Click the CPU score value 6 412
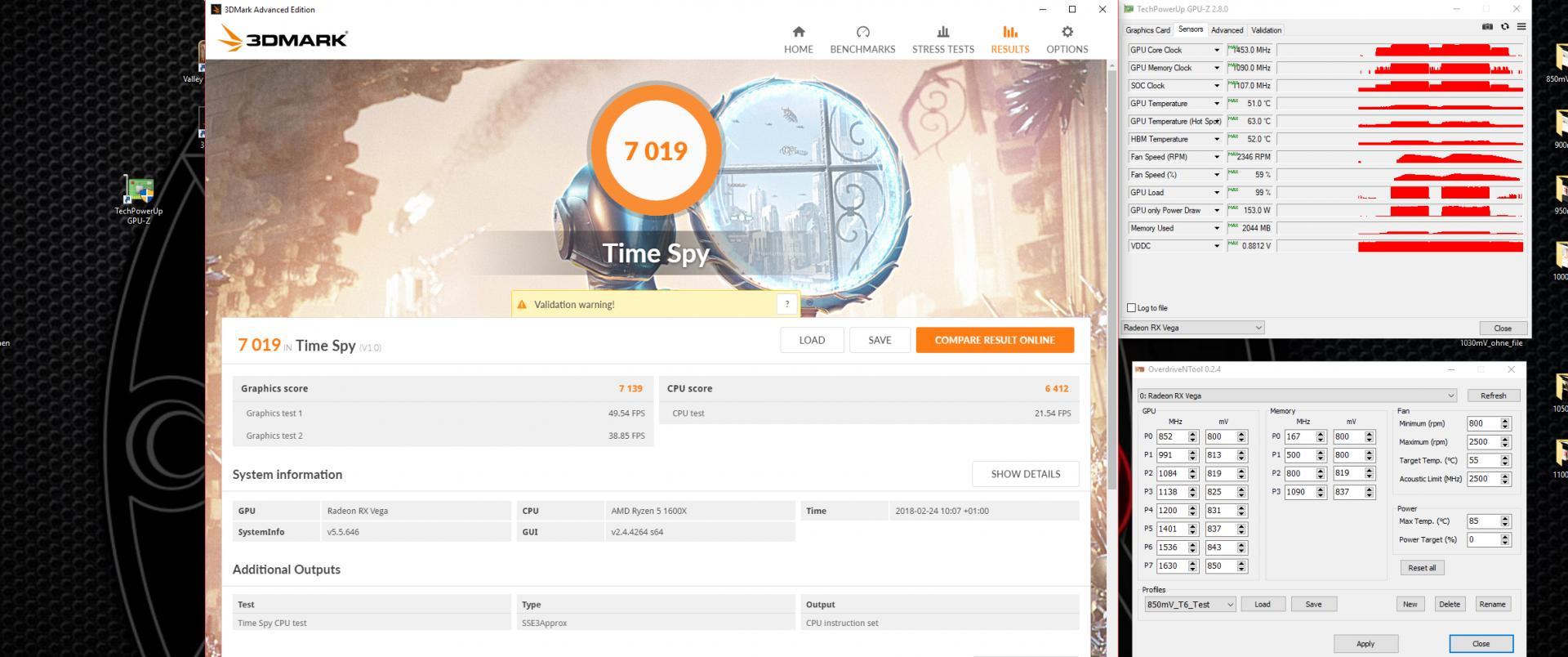Screen dimensions: 1568x657 point(1056,389)
